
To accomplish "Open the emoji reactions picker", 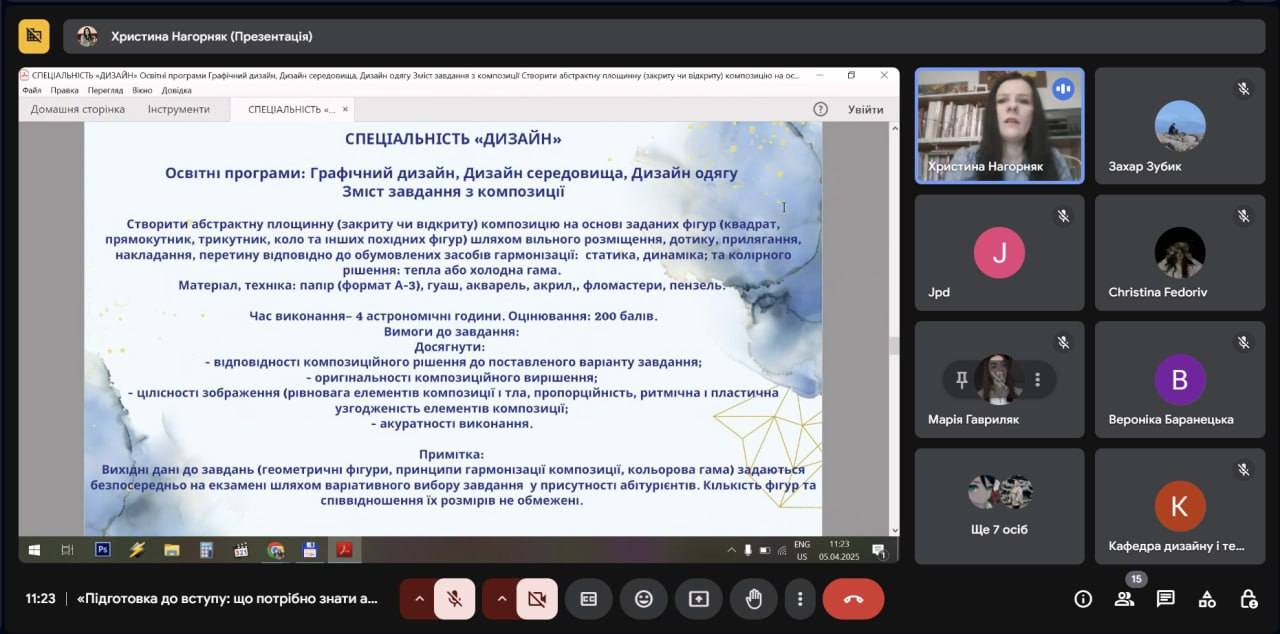I will [x=643, y=599].
